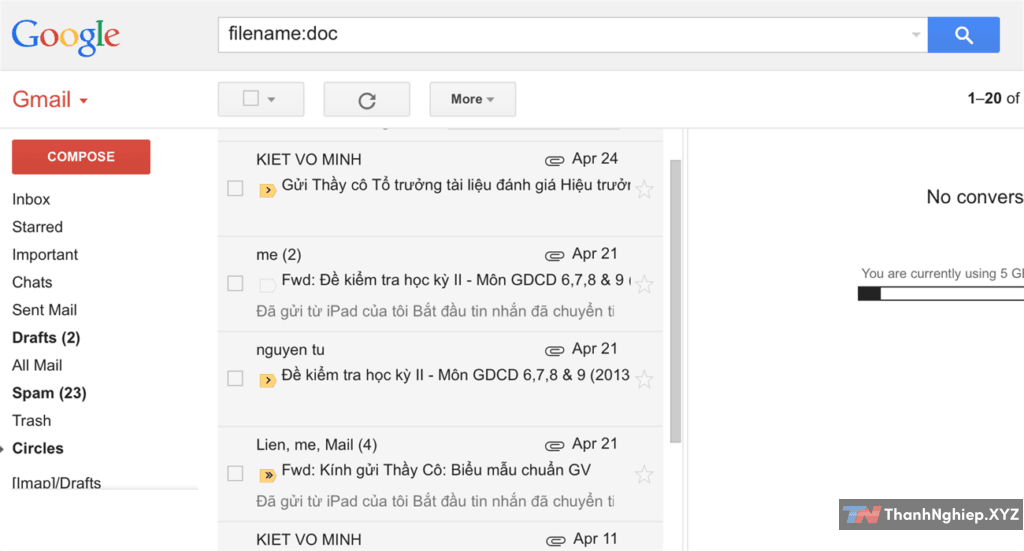Viewport: 1024px width, 551px height.
Task: Click importance marker on Lien, me, Mail email
Action: [x=267, y=475]
